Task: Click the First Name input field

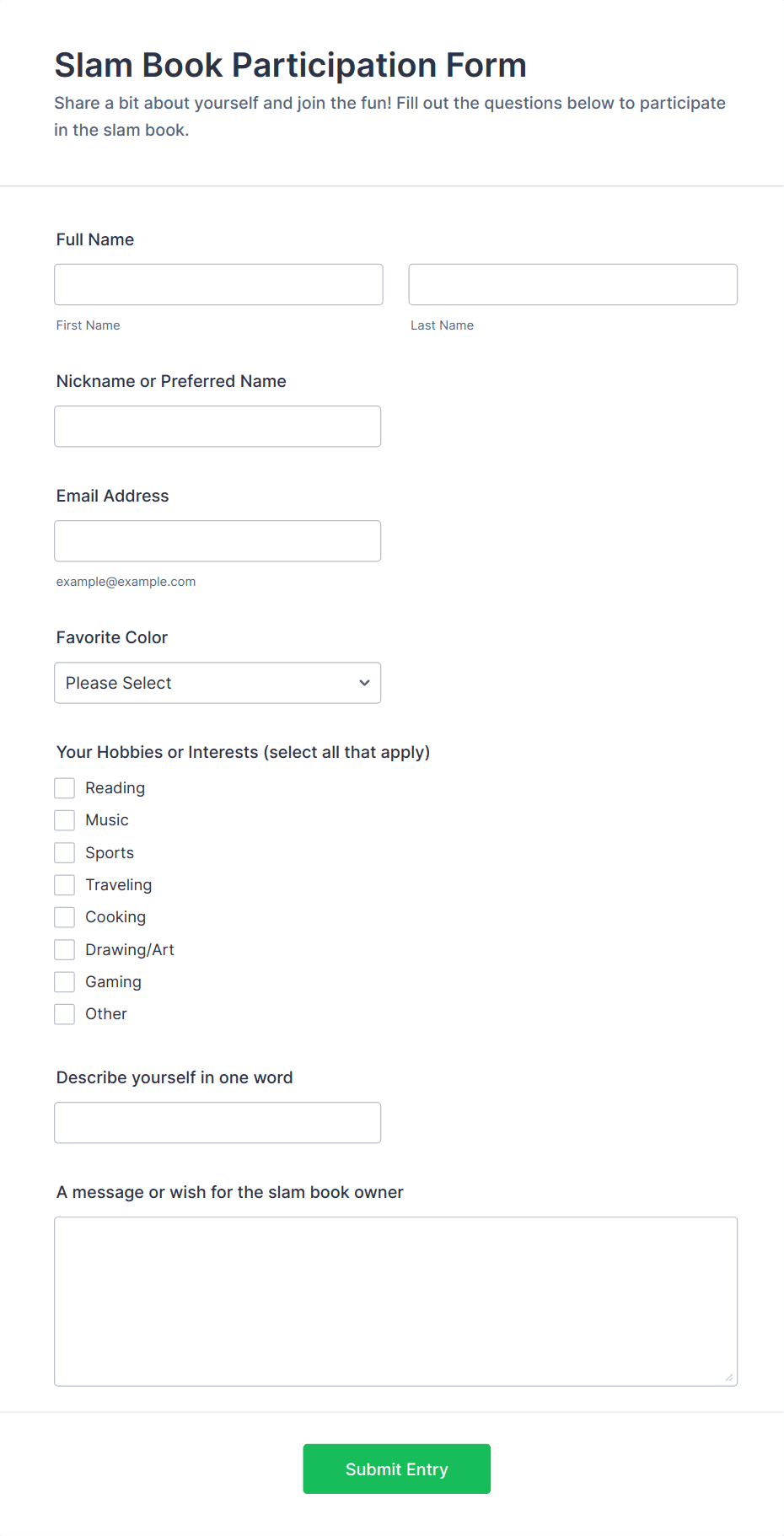Action: point(218,285)
